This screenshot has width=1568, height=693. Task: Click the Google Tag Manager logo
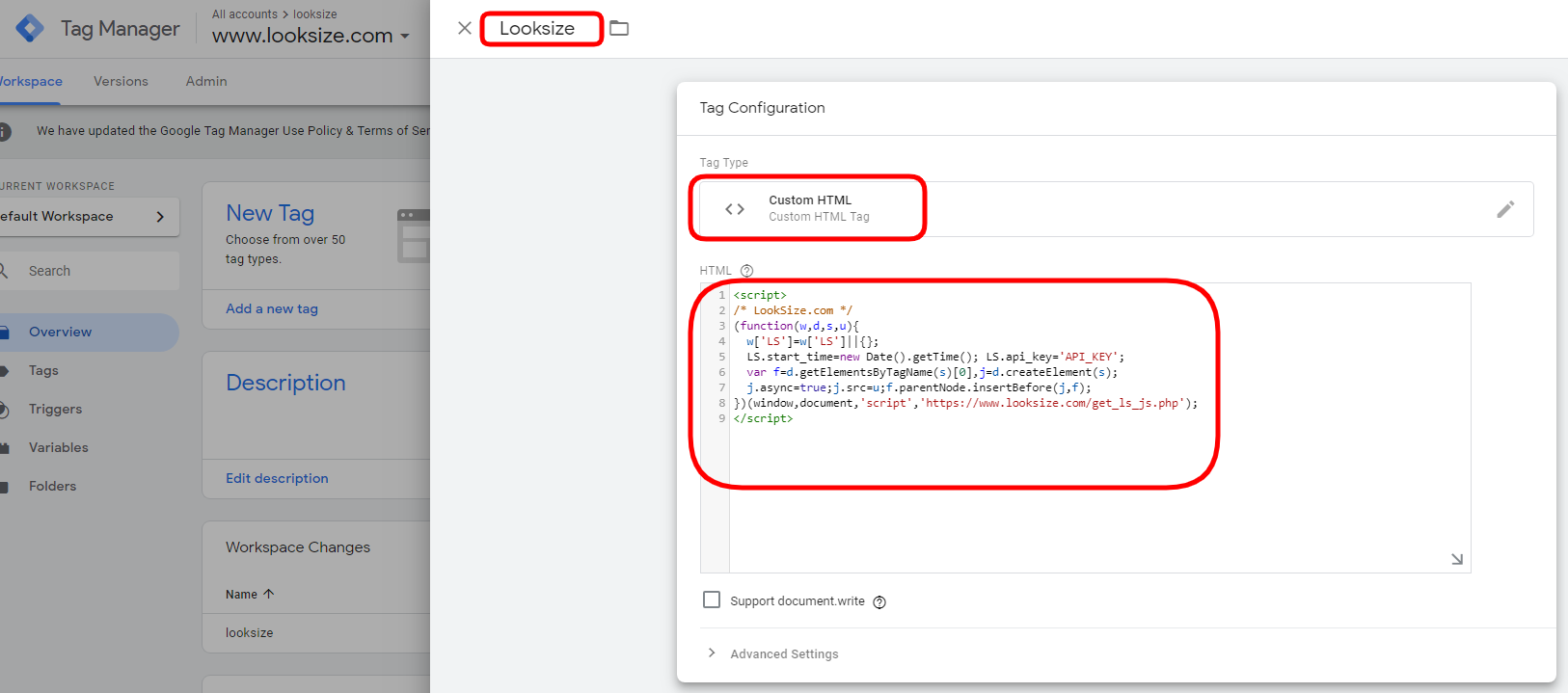coord(30,29)
